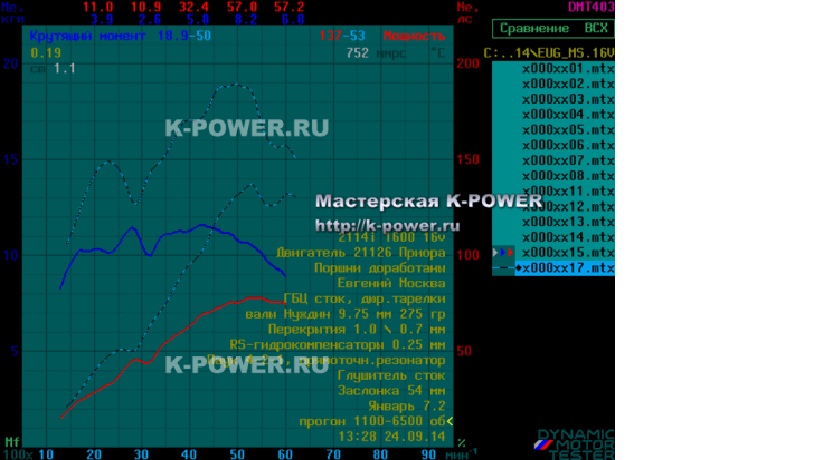
Task: Click the blue-red arrow marker beside x000xx15.mtx
Action: [503, 253]
